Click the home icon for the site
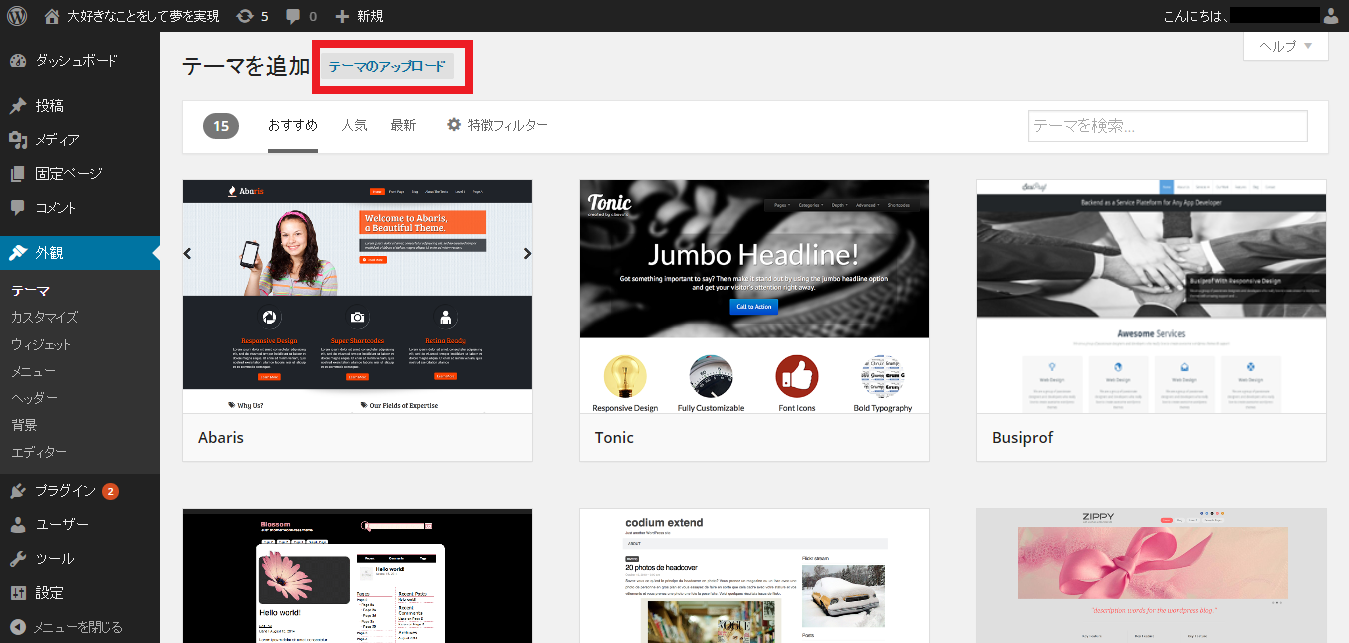 tap(52, 16)
